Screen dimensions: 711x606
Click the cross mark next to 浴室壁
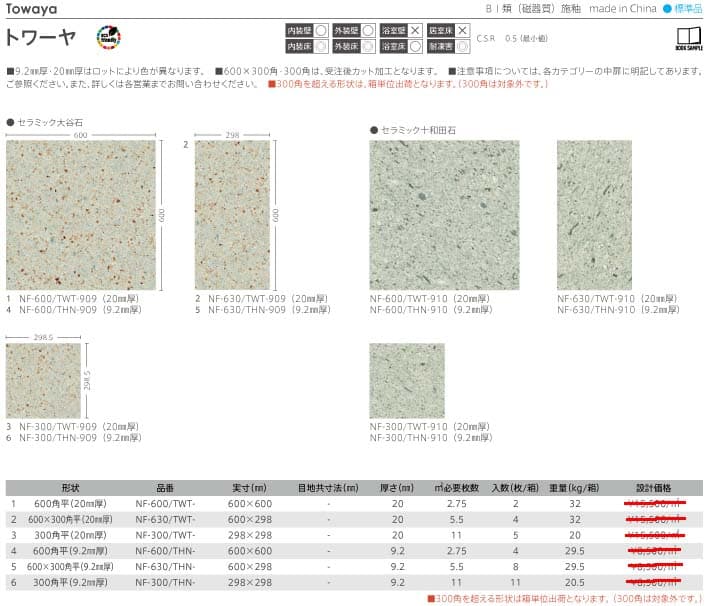coord(415,30)
